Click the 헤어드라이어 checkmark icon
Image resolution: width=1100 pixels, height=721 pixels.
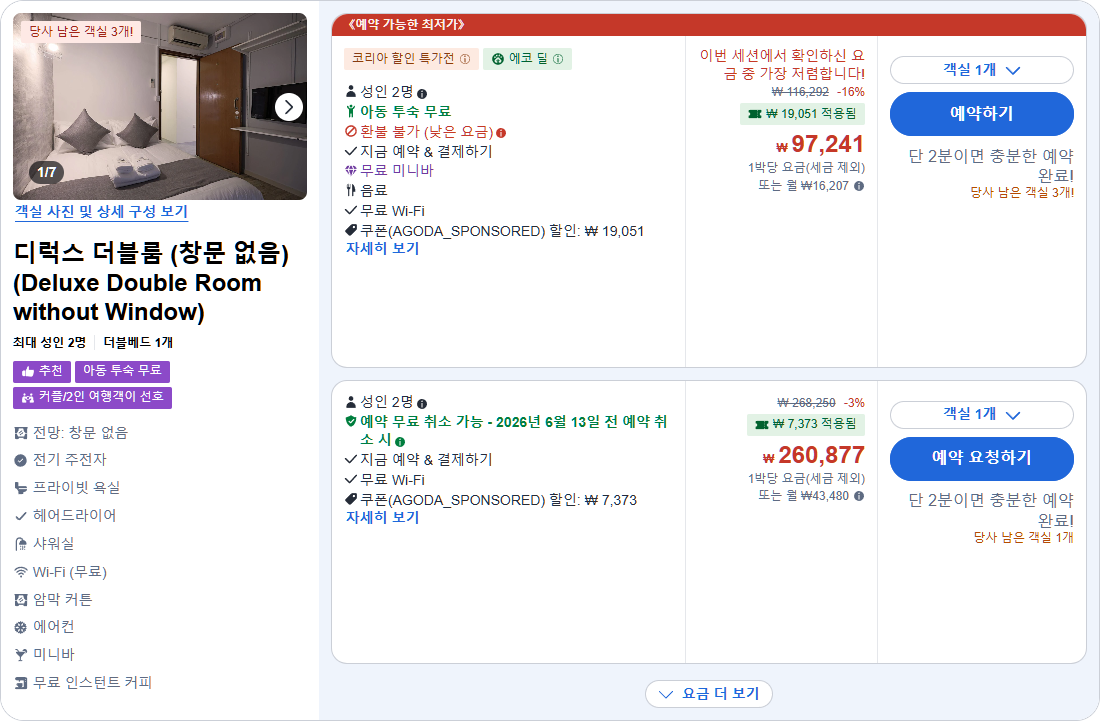[x=21, y=516]
